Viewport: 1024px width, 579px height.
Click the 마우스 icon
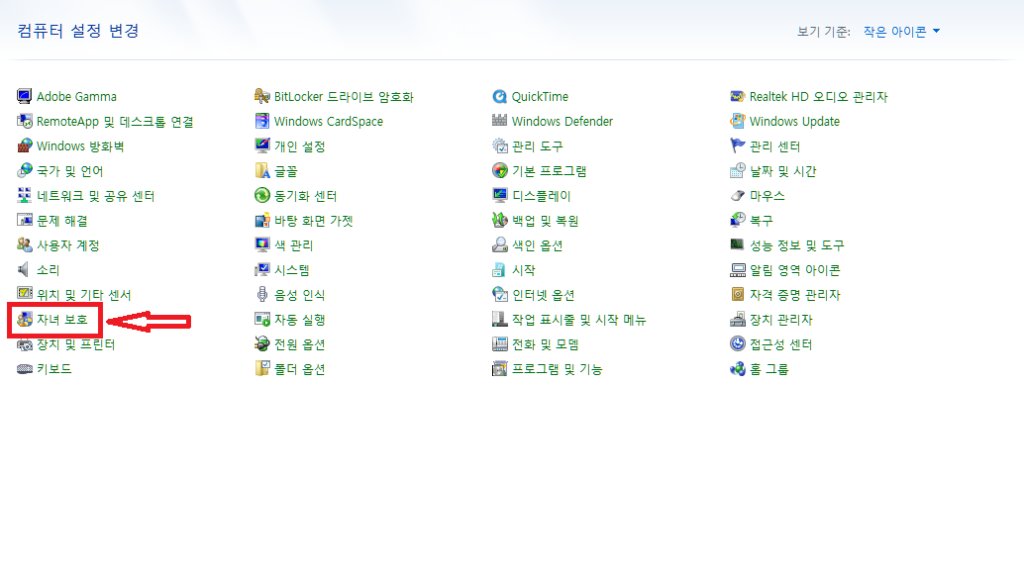[737, 196]
